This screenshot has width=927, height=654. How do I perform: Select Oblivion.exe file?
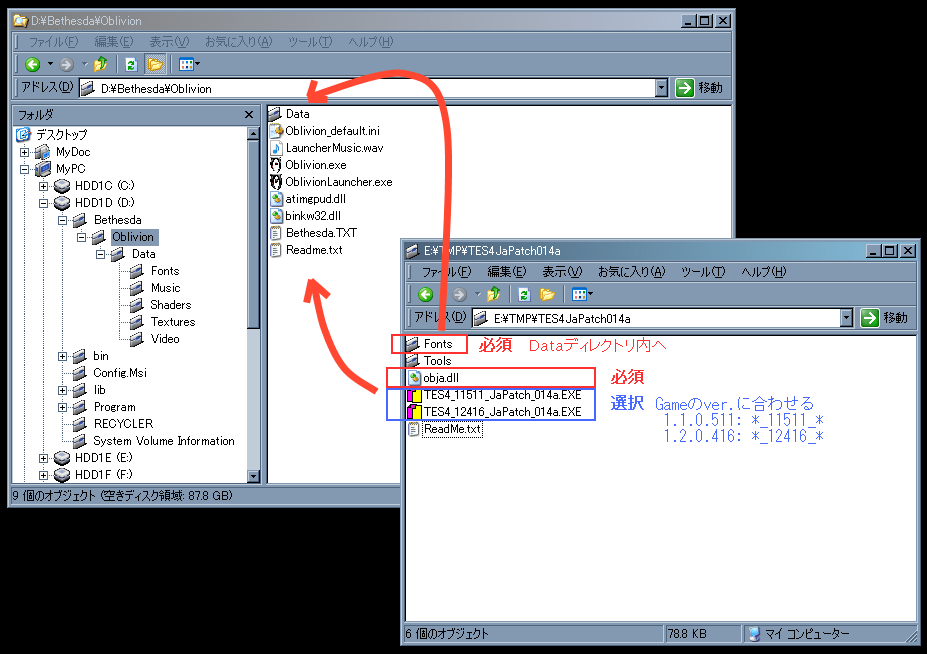pyautogui.click(x=309, y=165)
